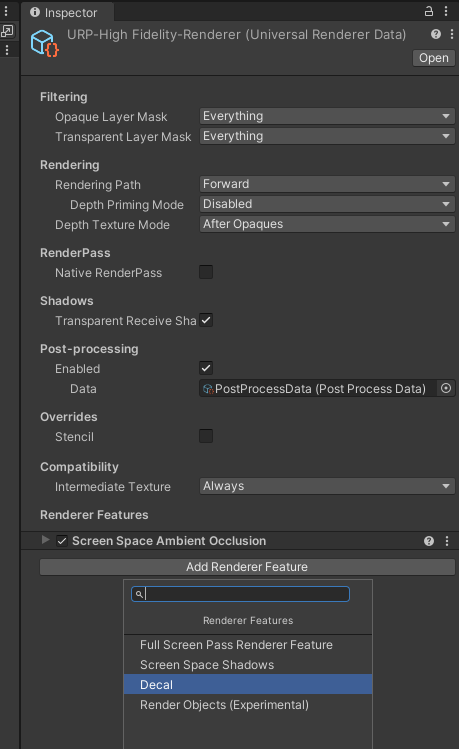Screen dimensions: 459x749
Task: Click the Filtering section heading
Action: point(64,97)
